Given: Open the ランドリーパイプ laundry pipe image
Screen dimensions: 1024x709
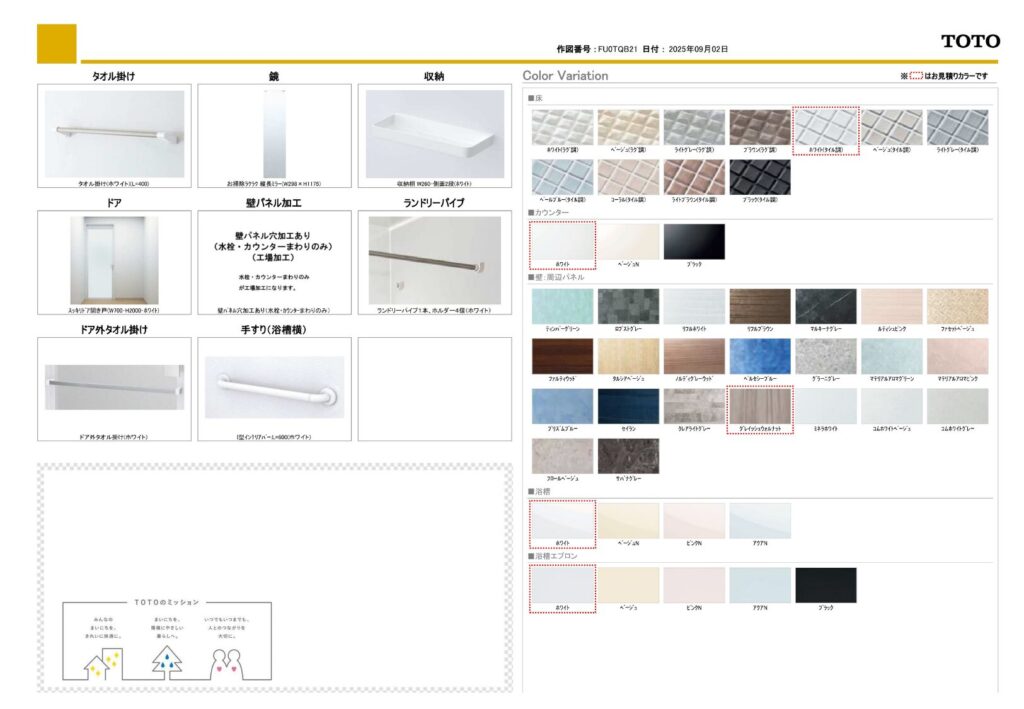Looking at the screenshot, I should [x=434, y=260].
